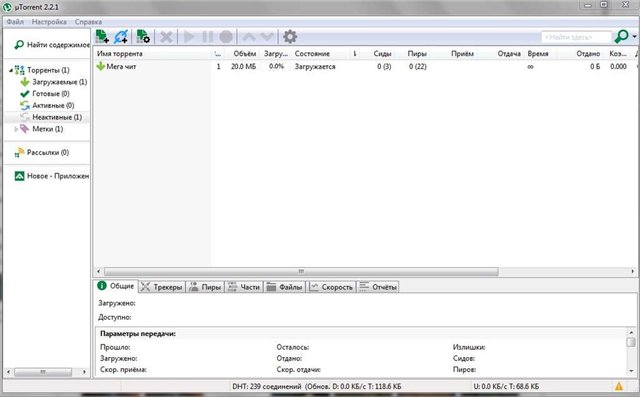The width and height of the screenshot is (640, 397).
Task: Open Новое - Приложения sidebar item
Action: pyautogui.click(x=52, y=176)
